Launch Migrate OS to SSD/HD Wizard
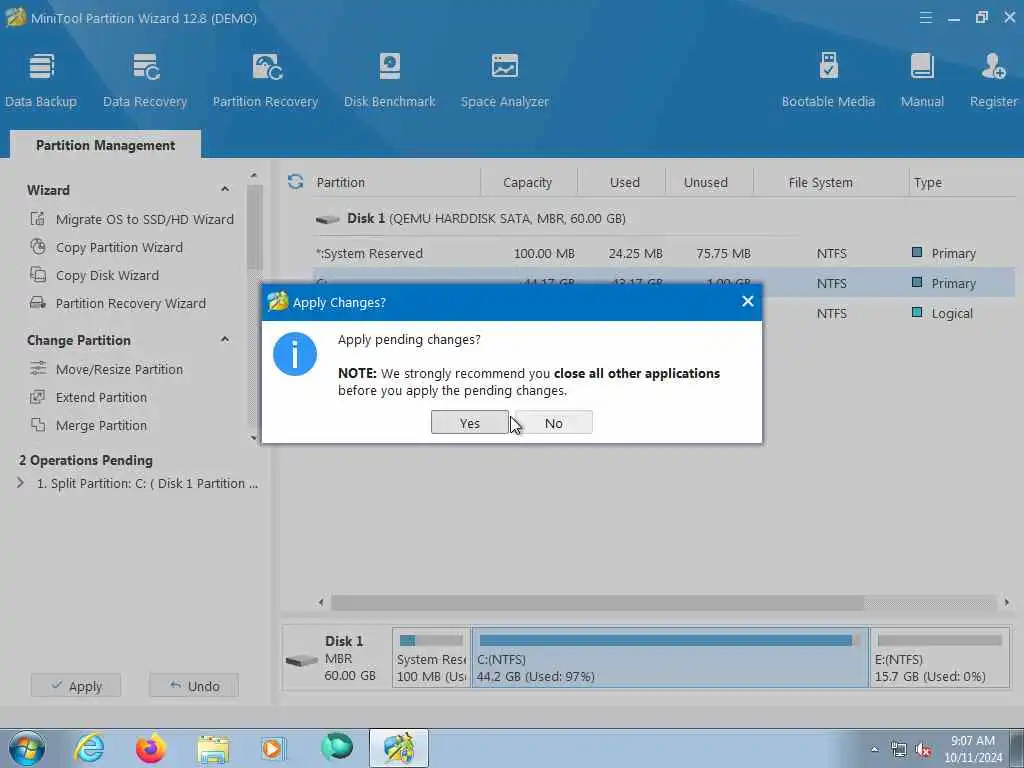 tap(132, 219)
